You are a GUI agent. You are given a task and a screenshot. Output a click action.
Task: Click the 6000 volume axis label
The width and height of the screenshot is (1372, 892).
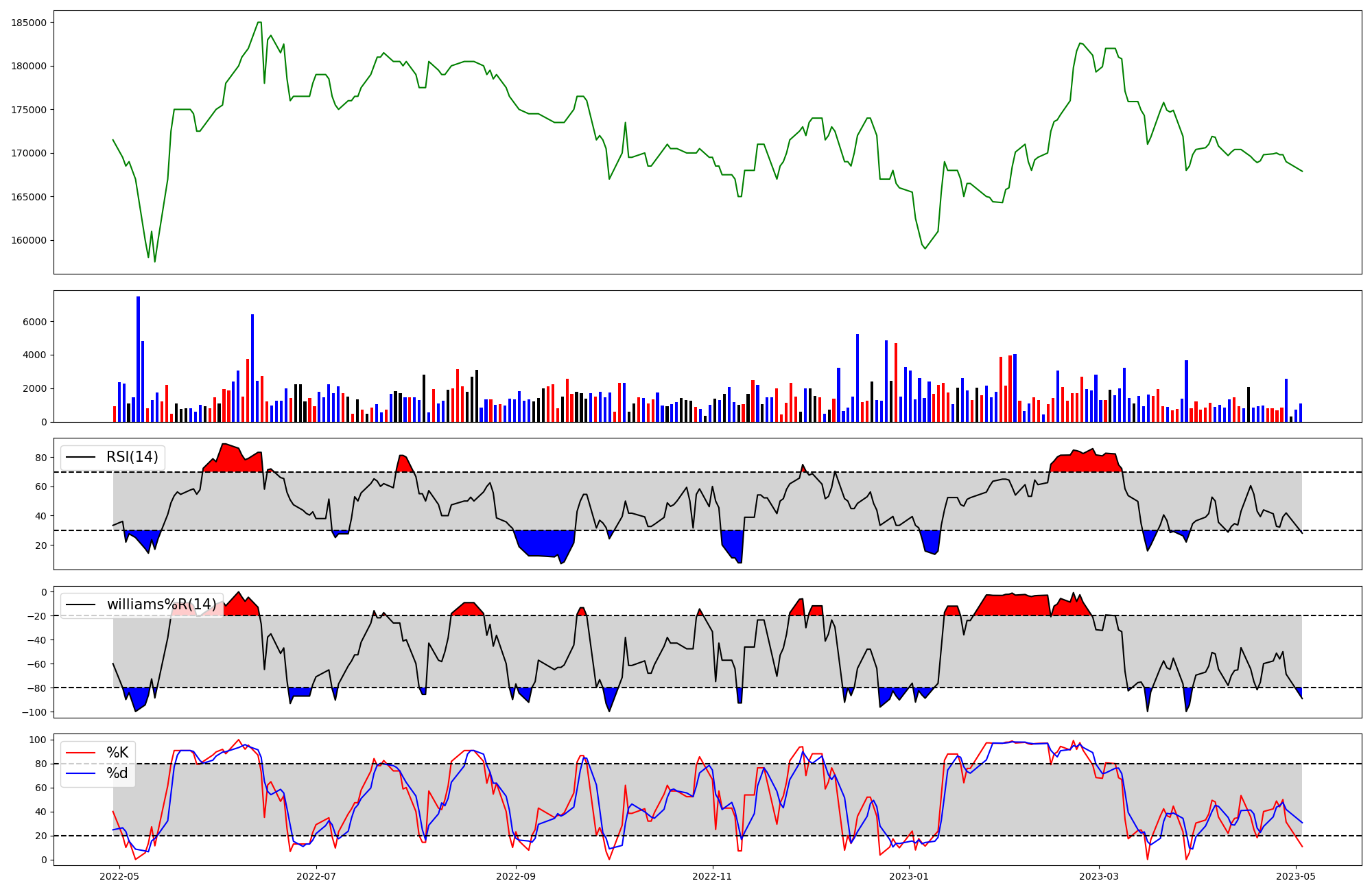(35, 322)
